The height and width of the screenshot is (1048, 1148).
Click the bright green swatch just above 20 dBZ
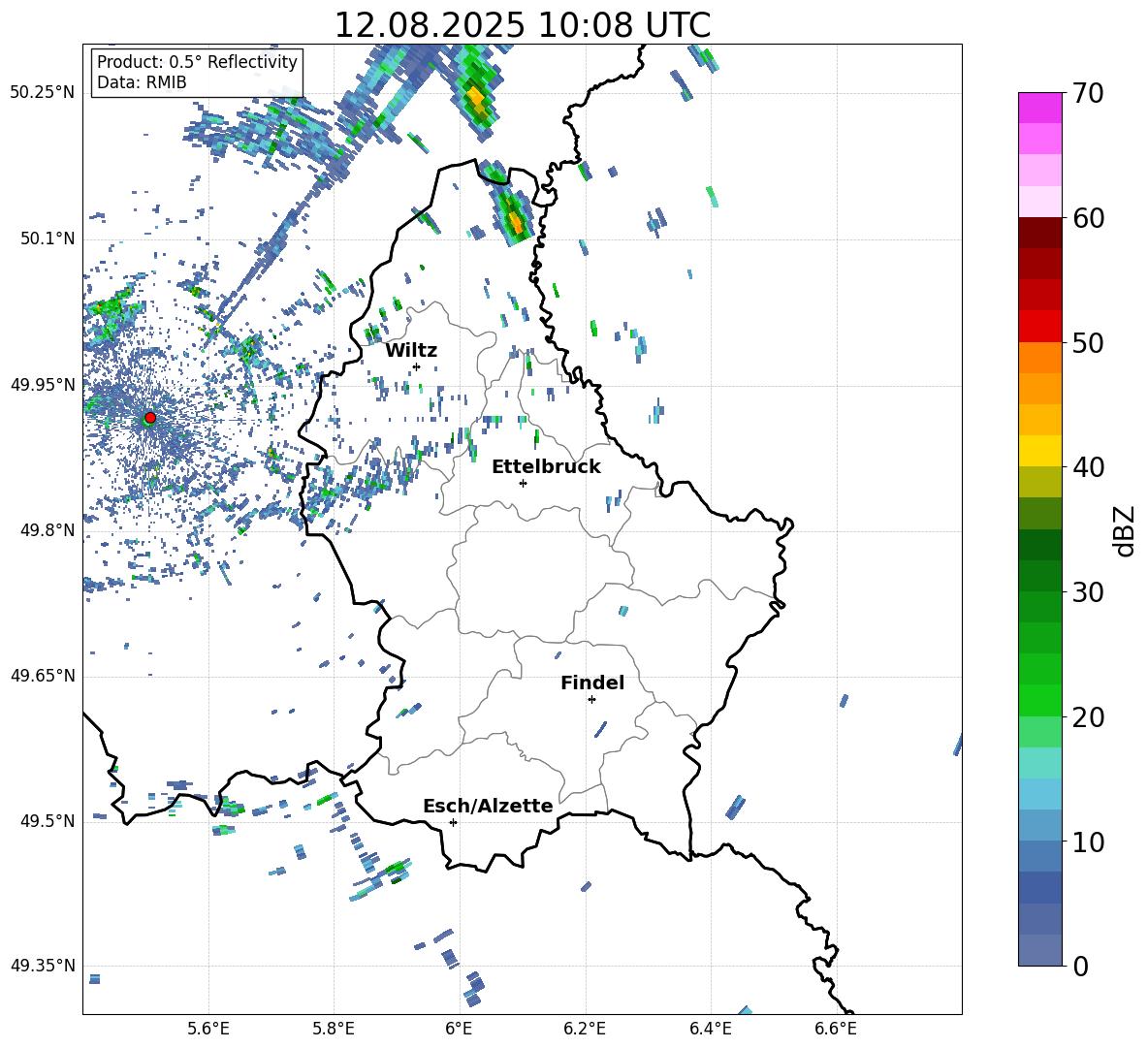point(1039,700)
